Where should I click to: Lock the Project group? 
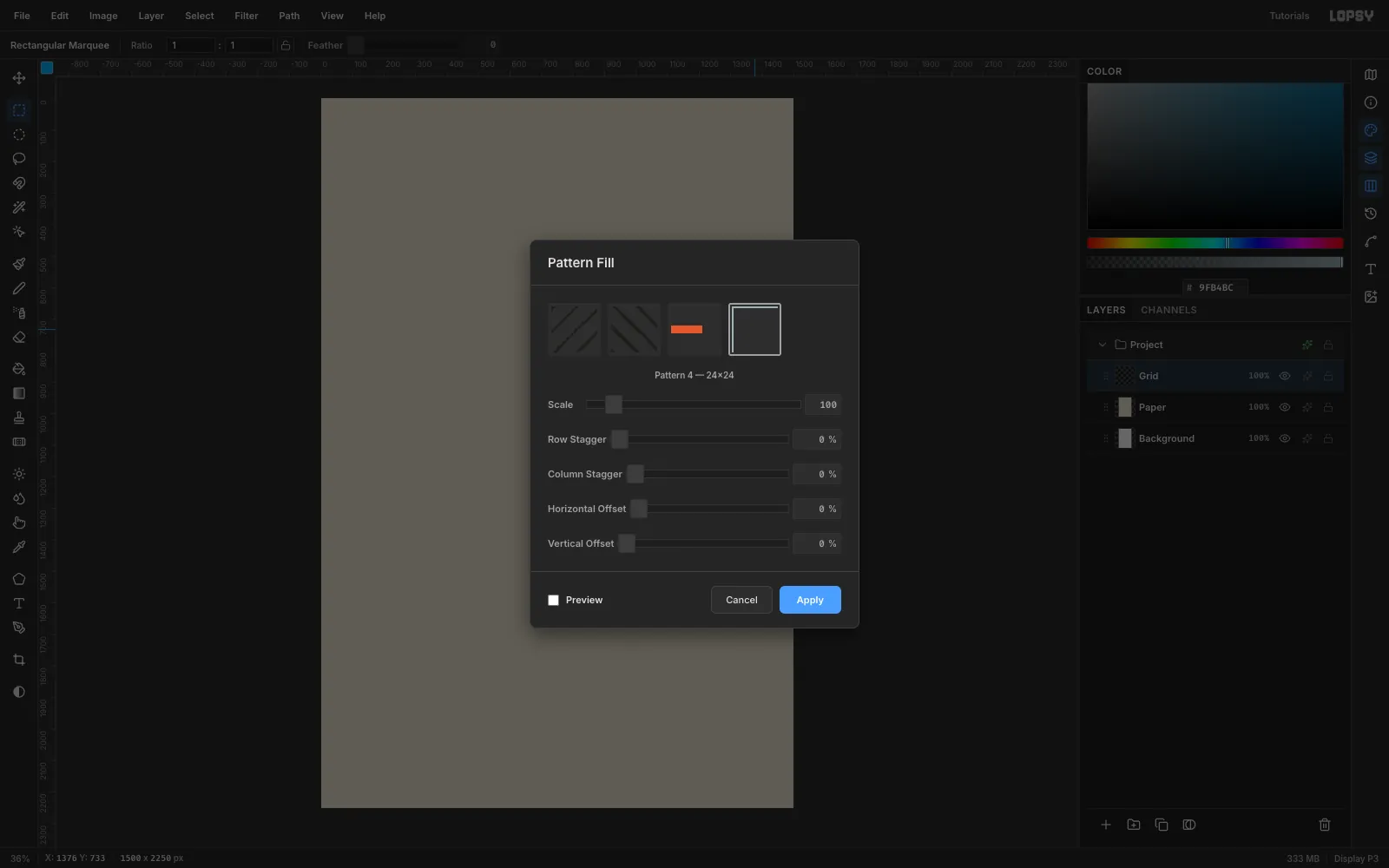[1327, 345]
